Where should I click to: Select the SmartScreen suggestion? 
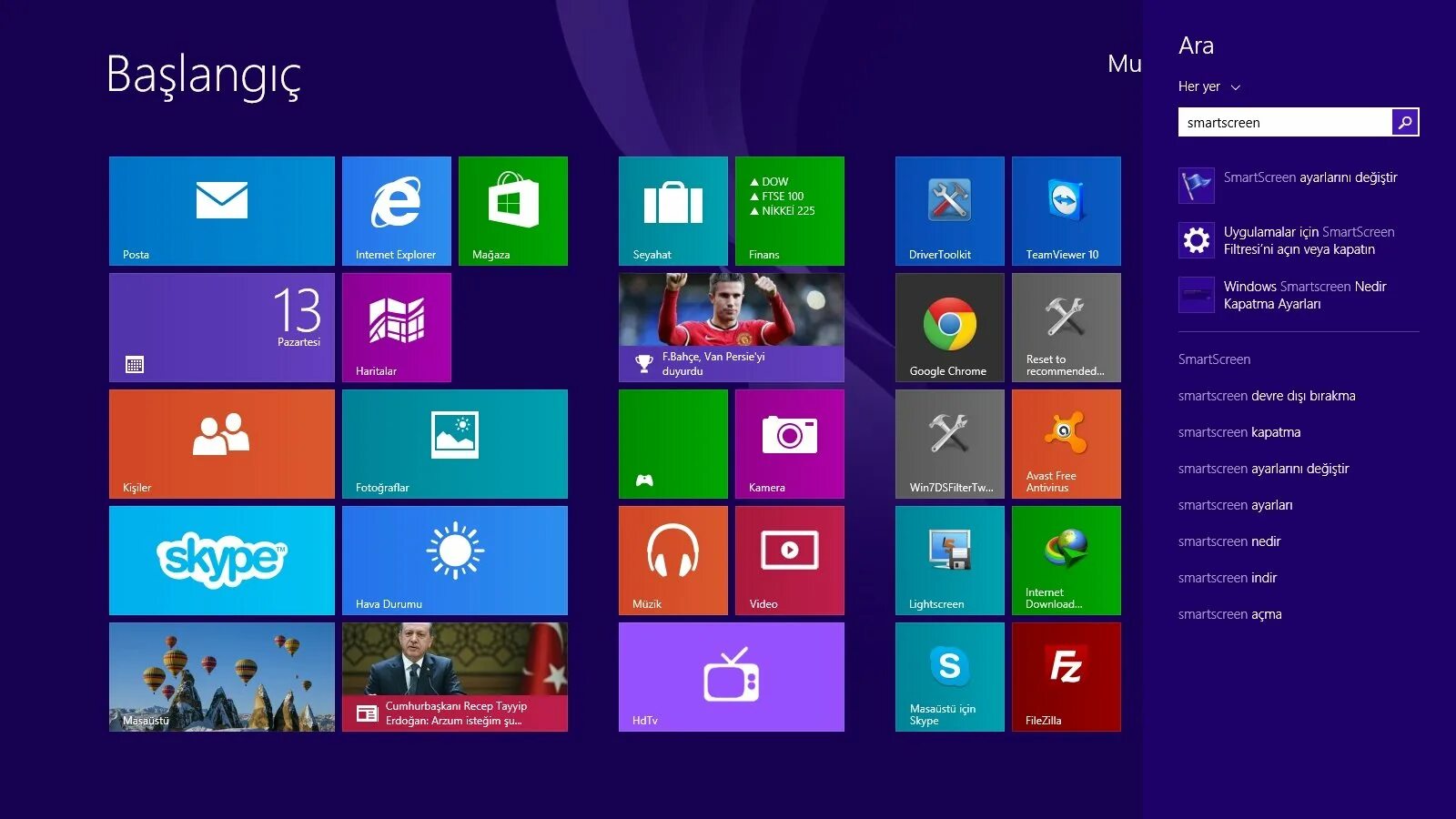pos(1214,359)
